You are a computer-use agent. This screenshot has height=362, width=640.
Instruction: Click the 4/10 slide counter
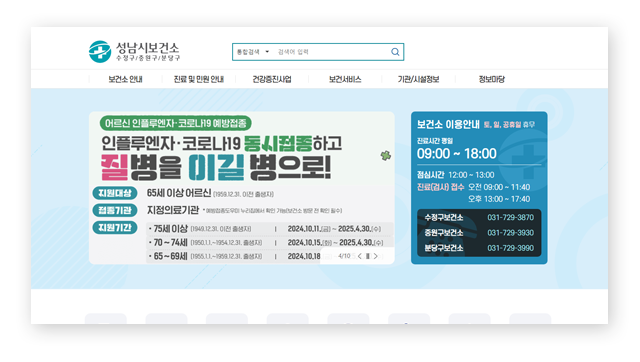(x=344, y=256)
